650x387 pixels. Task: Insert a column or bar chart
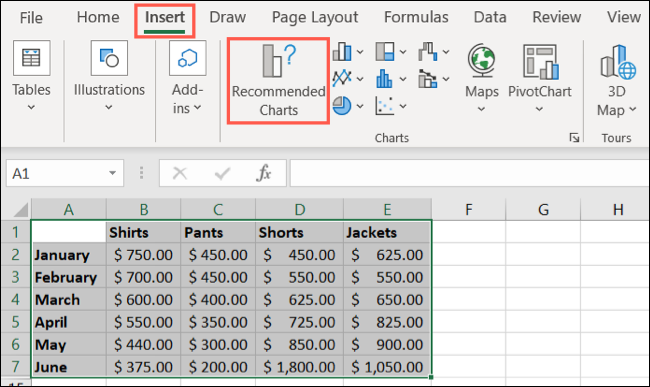point(342,52)
